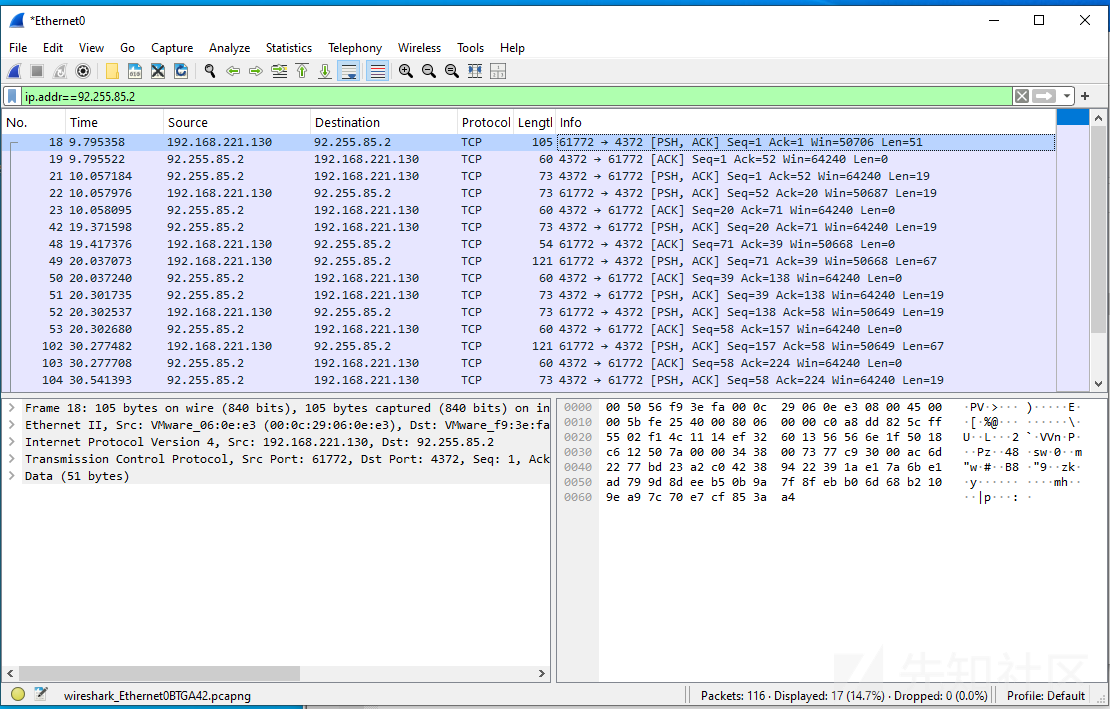Open layout reset pane icon in toolbar
The height and width of the screenshot is (709, 1110).
tap(498, 71)
